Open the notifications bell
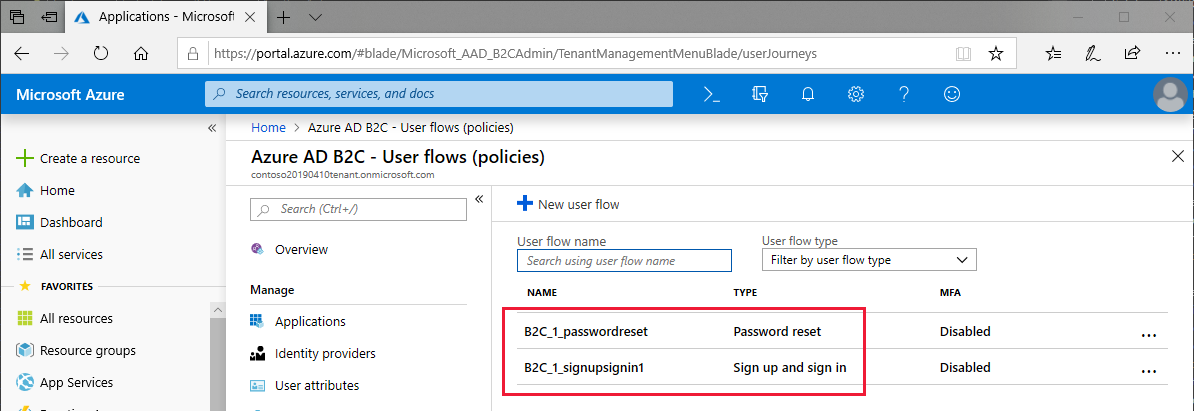 point(808,94)
